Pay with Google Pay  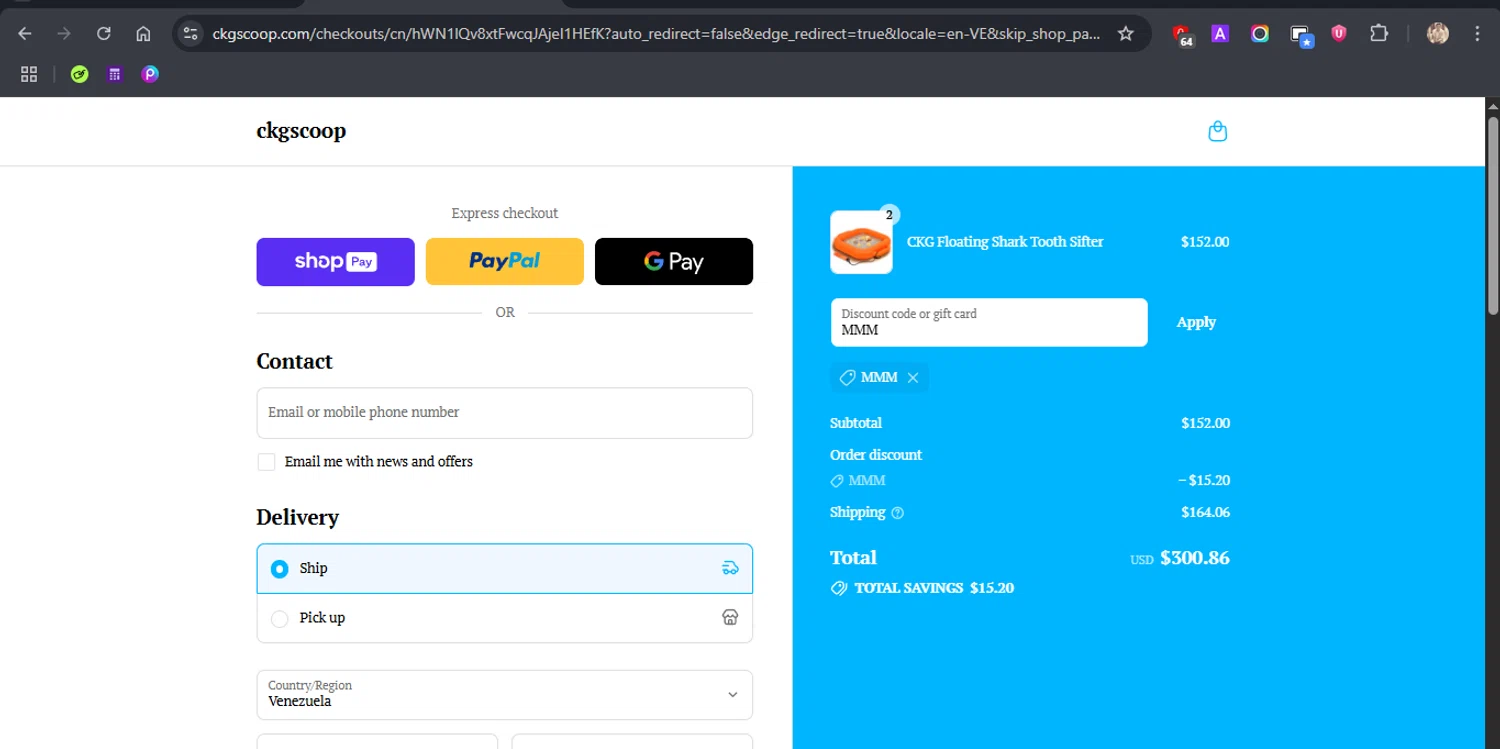(674, 262)
